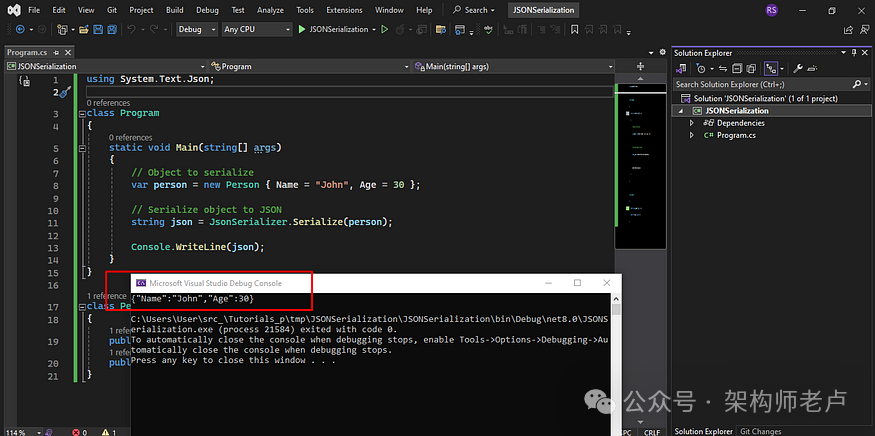Expand the Dependencies node
This screenshot has width=875, height=436.
click(x=692, y=123)
